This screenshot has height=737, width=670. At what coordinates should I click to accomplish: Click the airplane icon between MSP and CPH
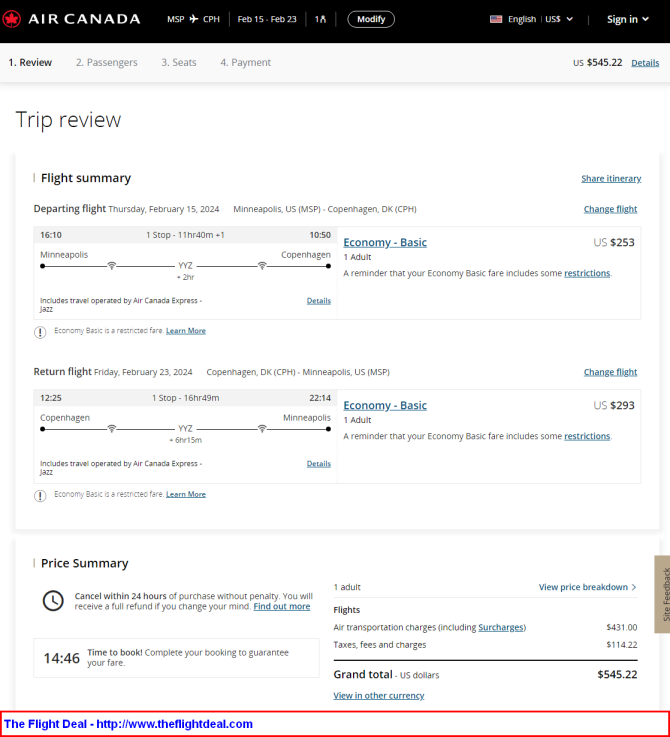click(x=194, y=19)
